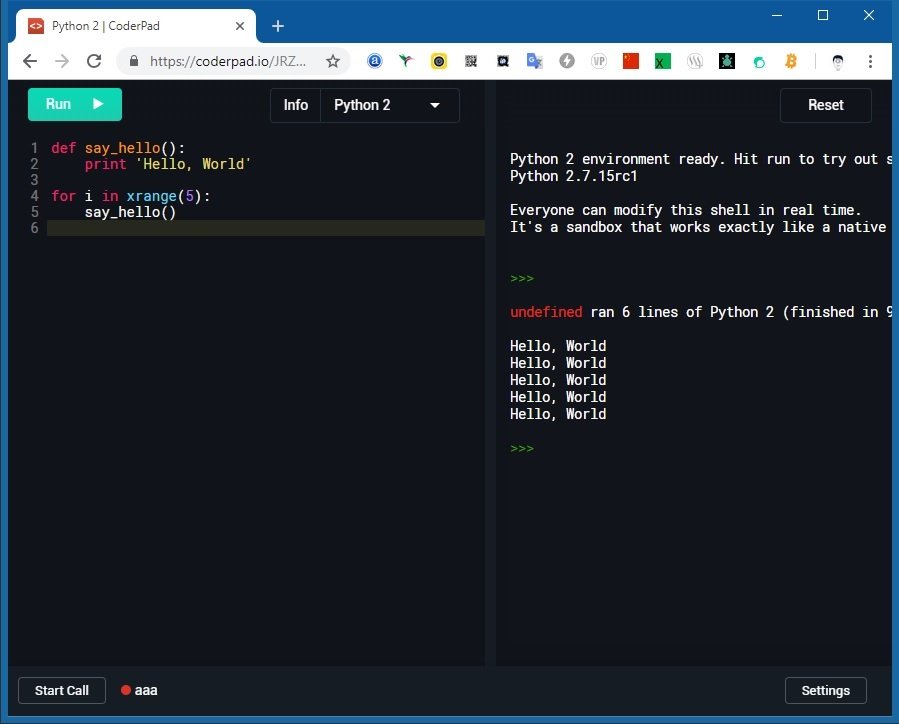The width and height of the screenshot is (899, 724).
Task: Click the teal swirl extension icon
Action: coord(759,61)
